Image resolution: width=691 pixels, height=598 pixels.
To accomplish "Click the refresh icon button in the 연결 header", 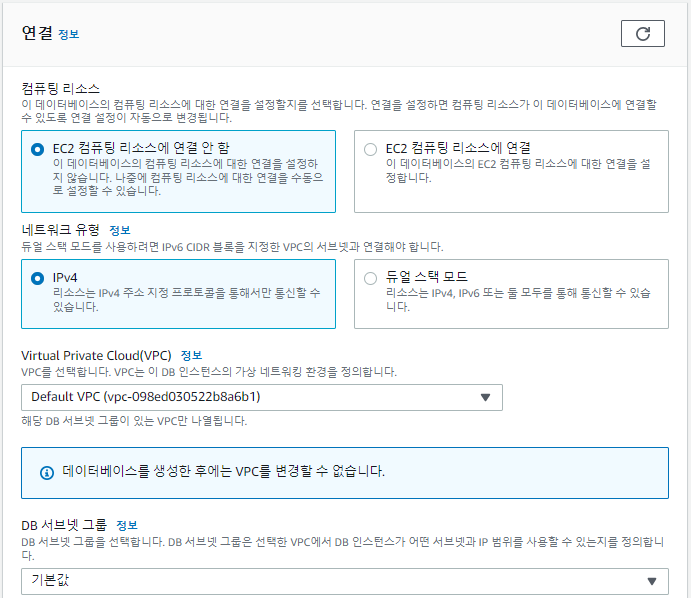I will tap(643, 33).
